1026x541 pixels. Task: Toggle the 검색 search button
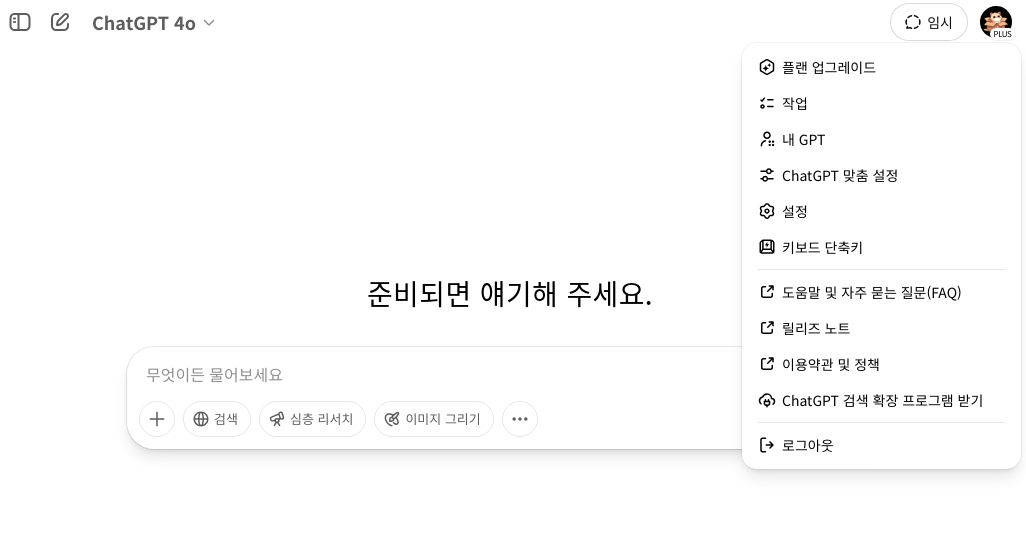pos(217,419)
